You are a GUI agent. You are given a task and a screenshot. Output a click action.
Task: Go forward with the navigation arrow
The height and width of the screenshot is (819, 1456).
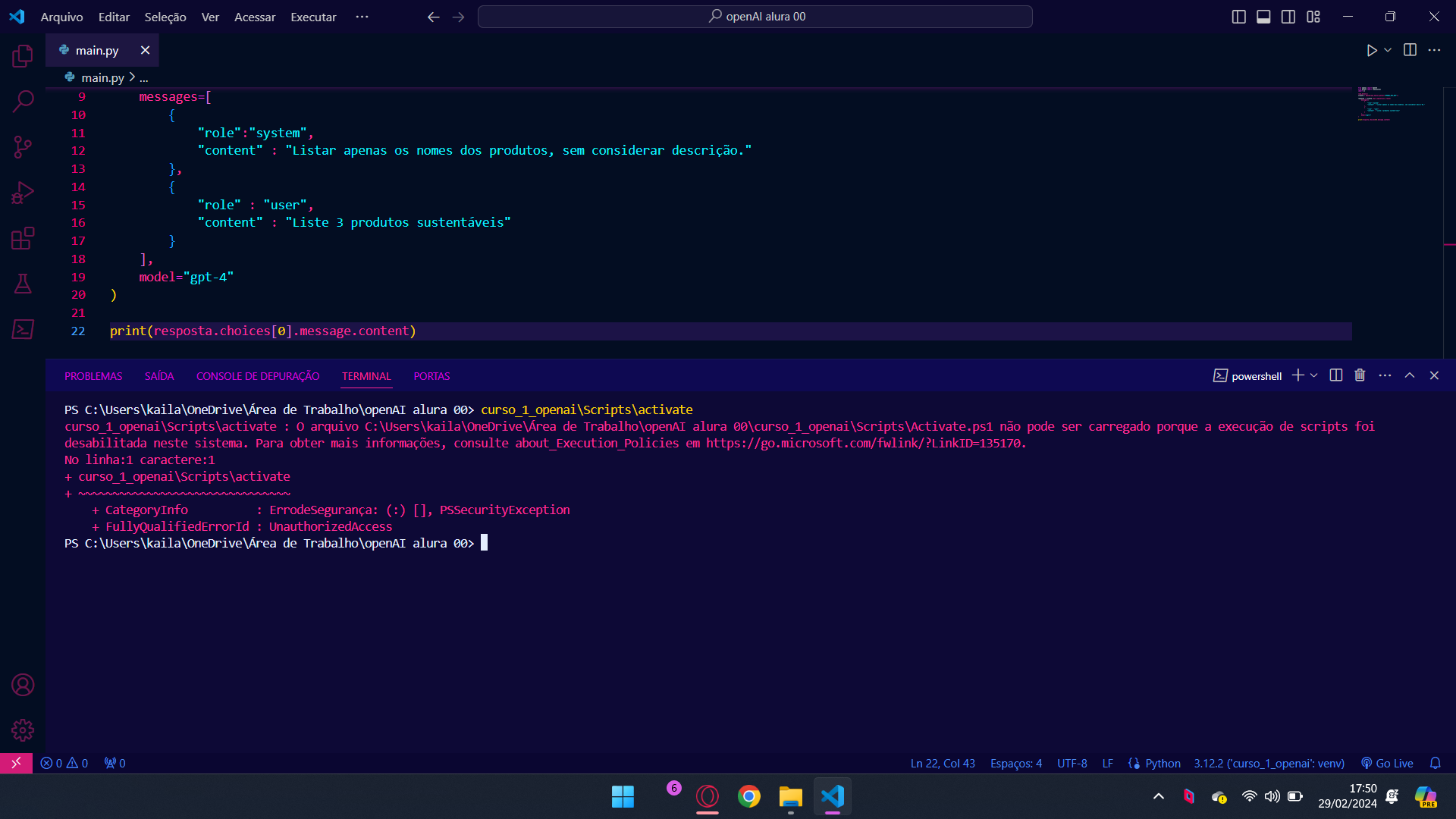click(458, 17)
